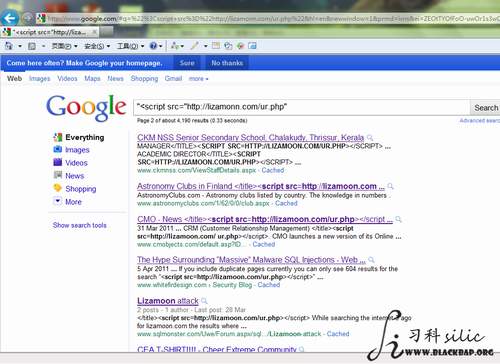Click the browser back arrow button
500x364 pixels.
(x=10, y=18)
